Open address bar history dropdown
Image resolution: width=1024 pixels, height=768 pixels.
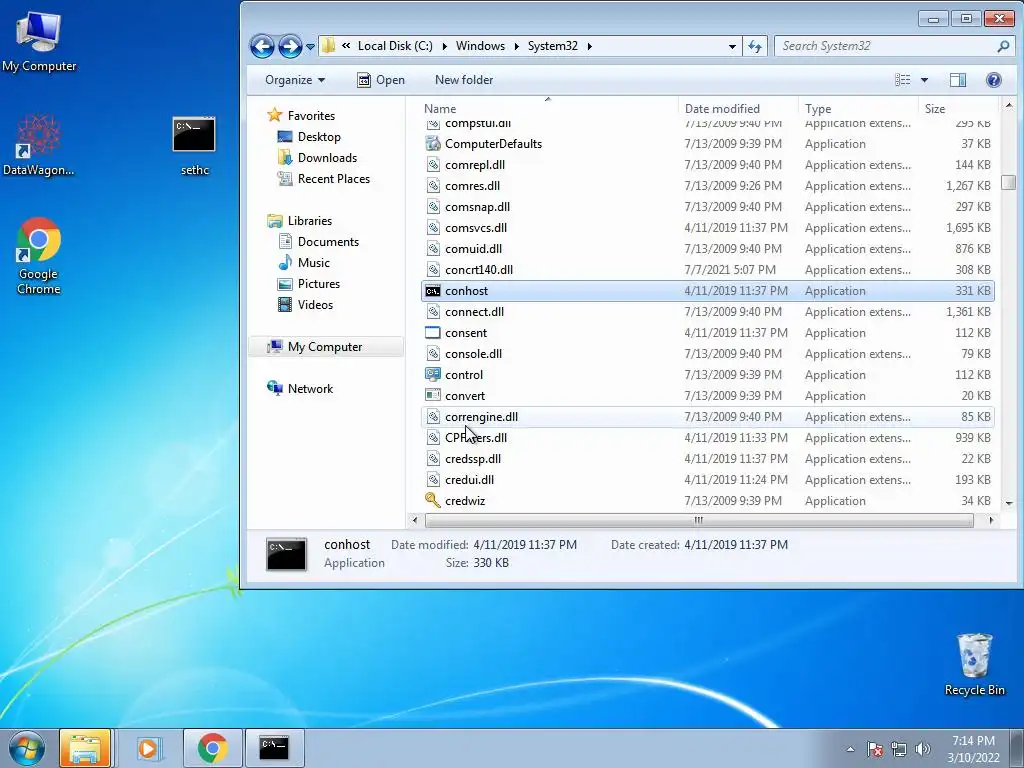[x=732, y=46]
